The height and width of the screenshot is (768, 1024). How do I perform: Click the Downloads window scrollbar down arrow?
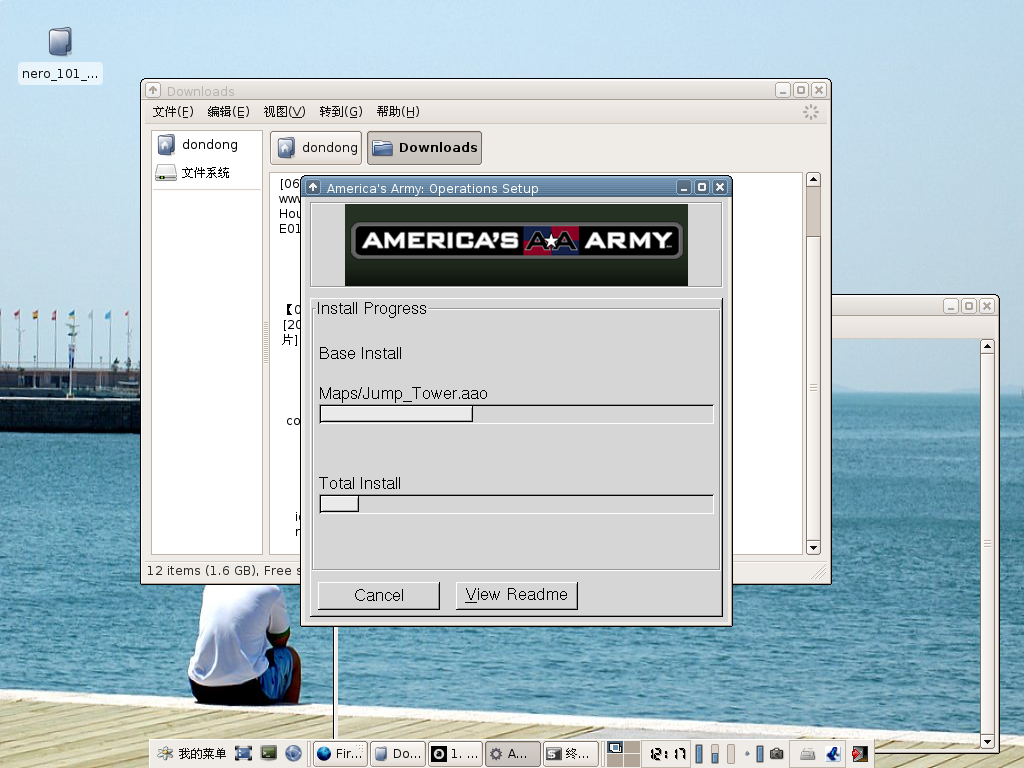pyautogui.click(x=813, y=547)
